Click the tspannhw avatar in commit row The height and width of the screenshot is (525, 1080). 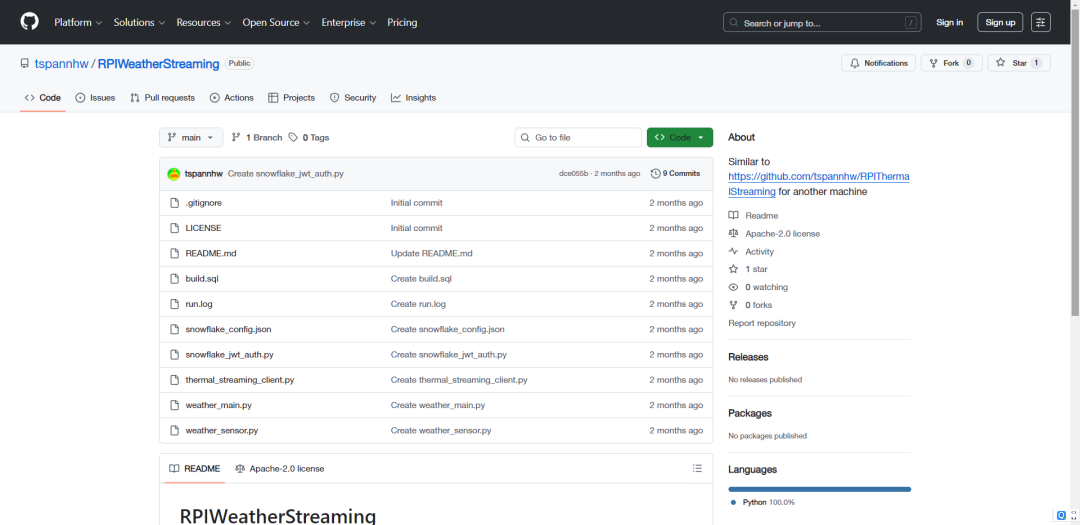point(174,174)
